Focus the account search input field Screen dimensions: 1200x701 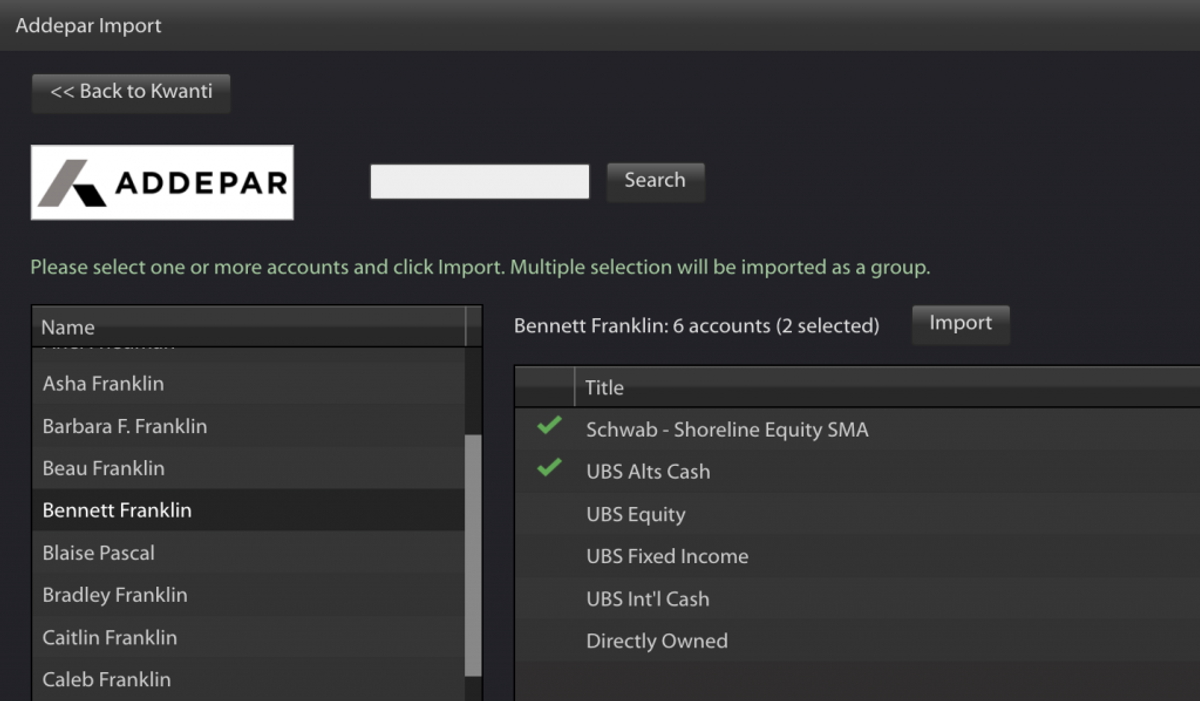pos(479,181)
